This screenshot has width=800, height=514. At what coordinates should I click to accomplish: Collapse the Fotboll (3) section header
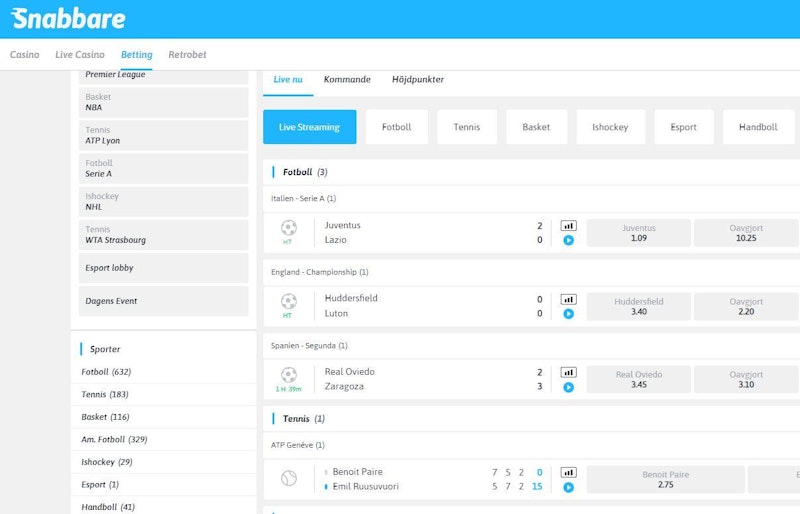click(x=298, y=172)
